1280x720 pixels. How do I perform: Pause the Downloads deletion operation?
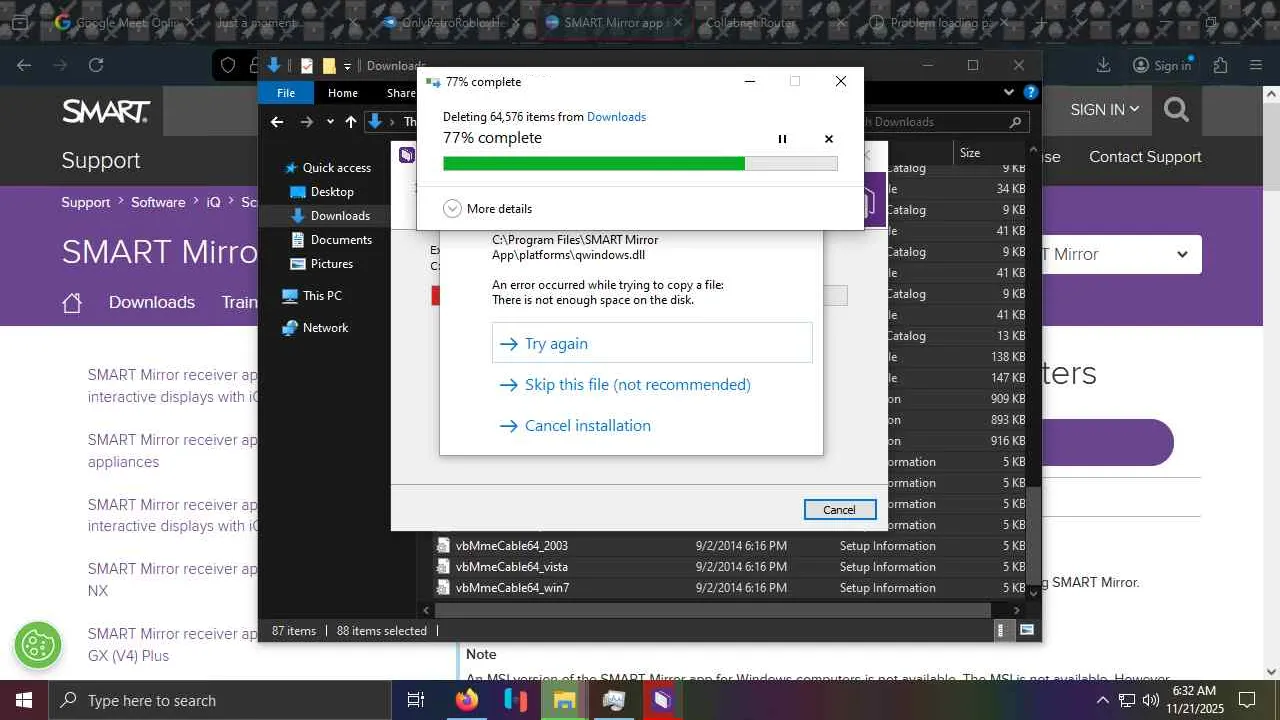tap(782, 139)
